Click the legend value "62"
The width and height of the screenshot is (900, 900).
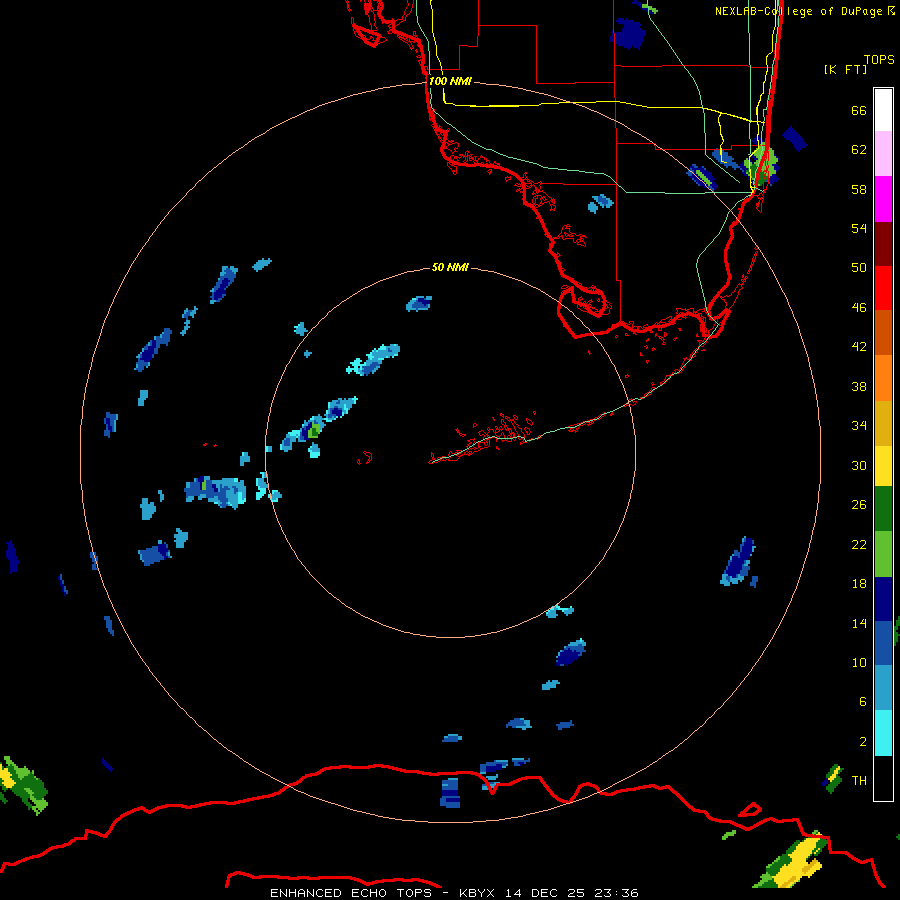coord(859,150)
